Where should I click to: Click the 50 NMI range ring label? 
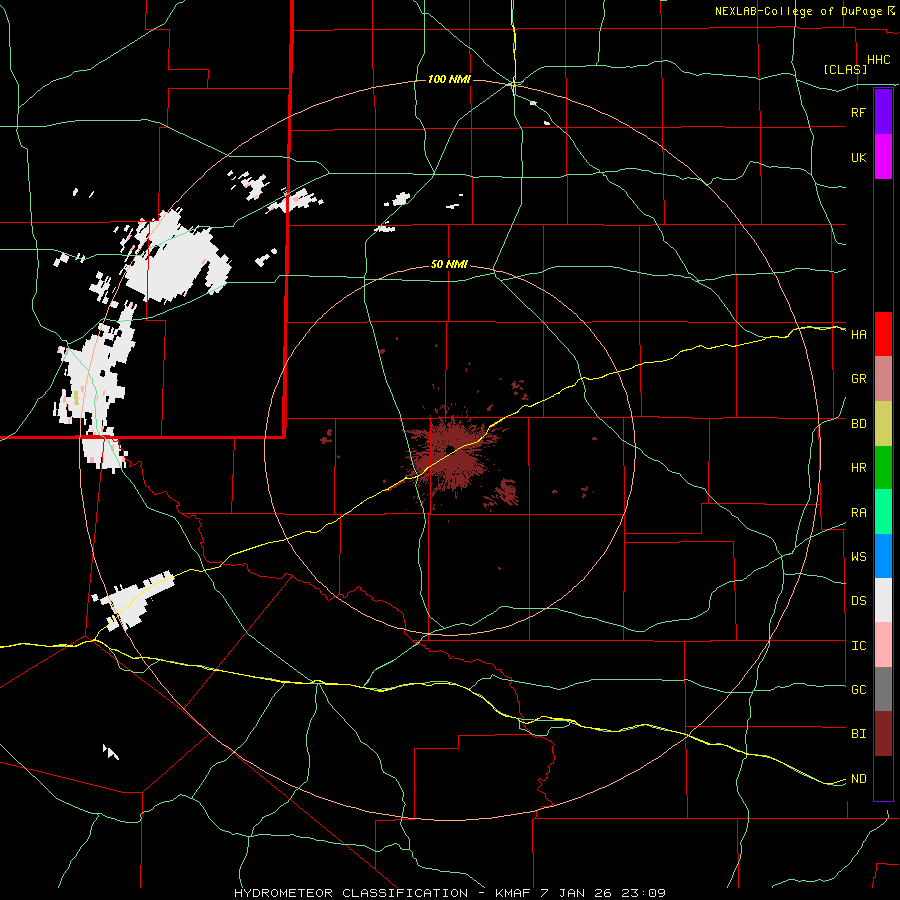449,265
